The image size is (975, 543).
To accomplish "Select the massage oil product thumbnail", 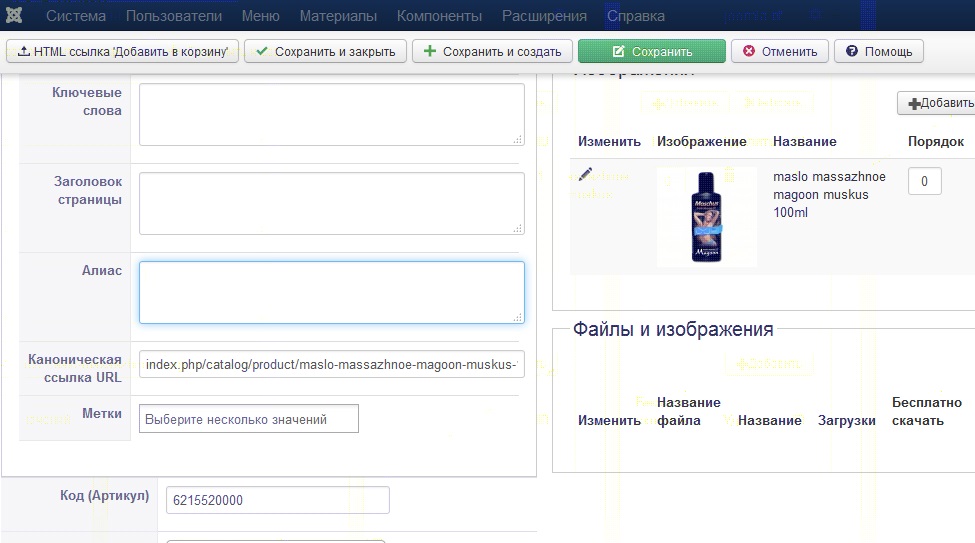I will pos(706,216).
